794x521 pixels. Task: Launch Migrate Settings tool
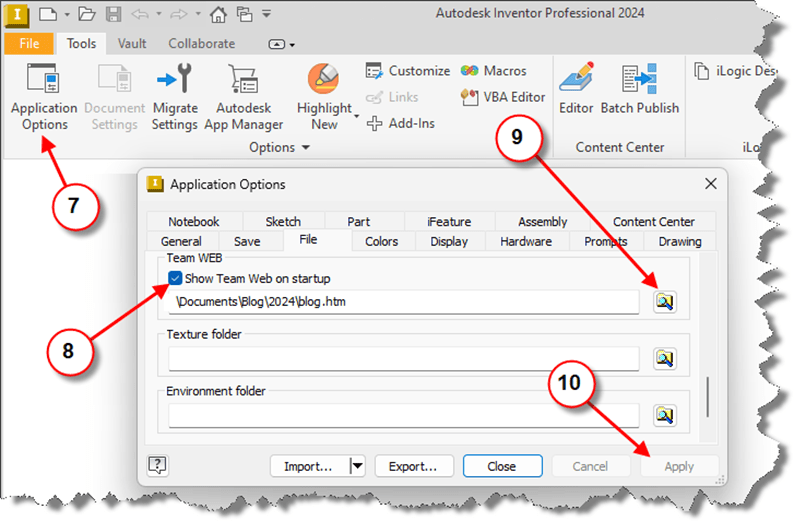(174, 96)
